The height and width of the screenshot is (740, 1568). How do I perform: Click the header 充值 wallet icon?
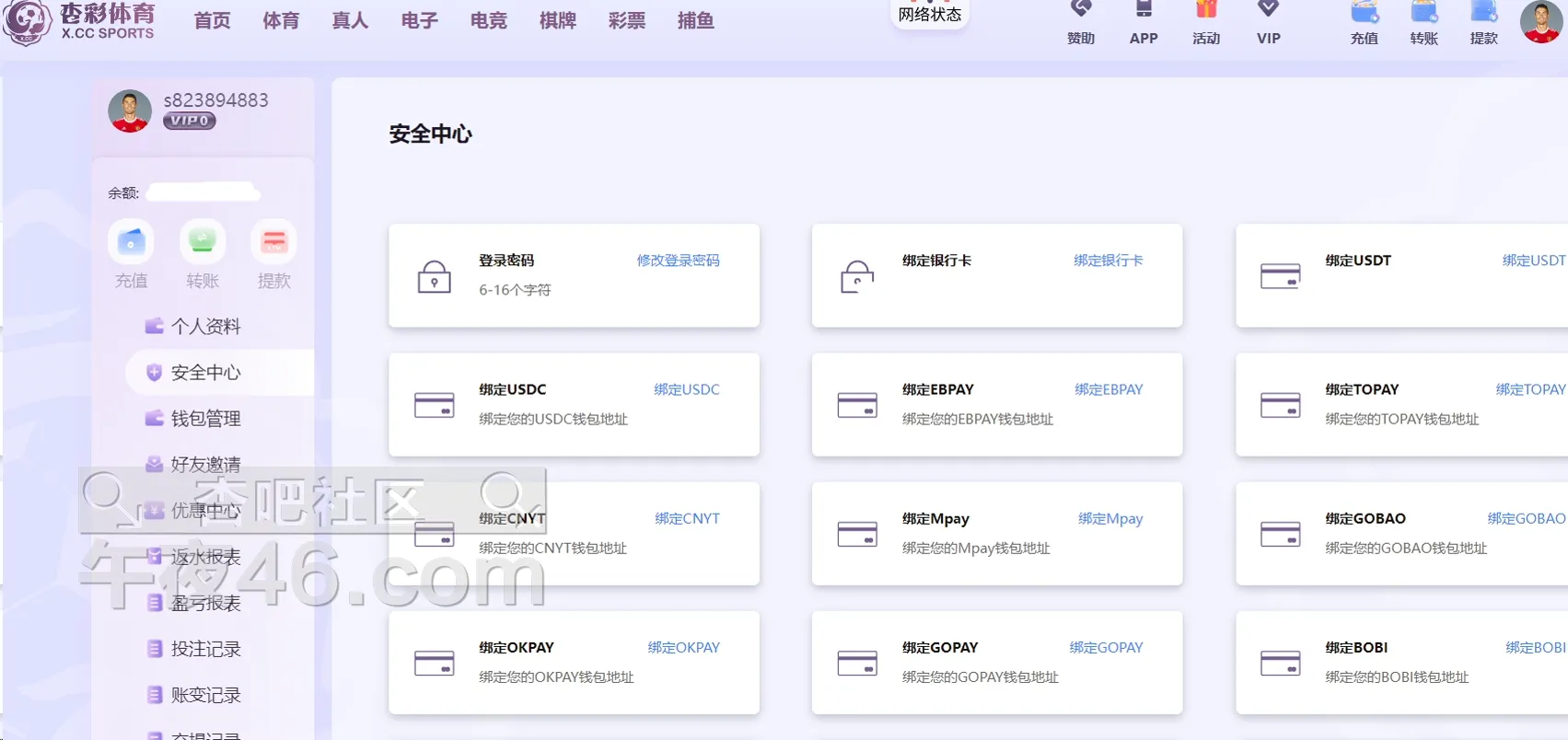tap(1365, 13)
